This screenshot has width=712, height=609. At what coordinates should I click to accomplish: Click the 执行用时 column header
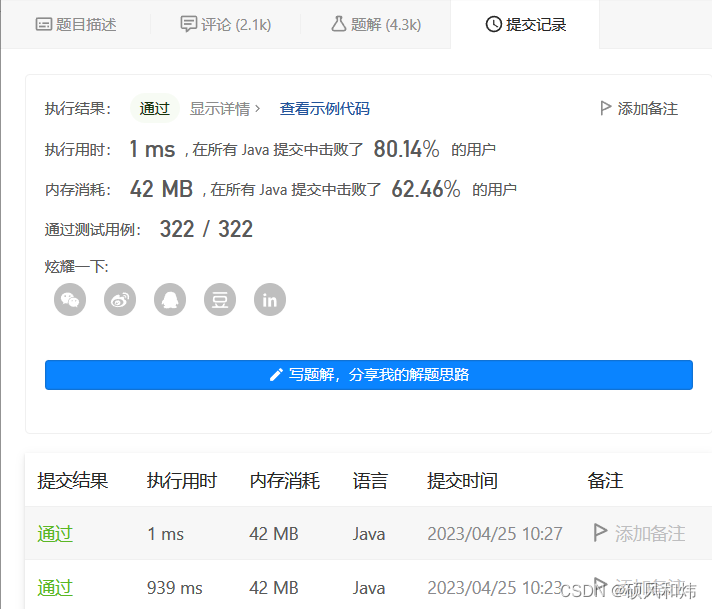coord(182,480)
